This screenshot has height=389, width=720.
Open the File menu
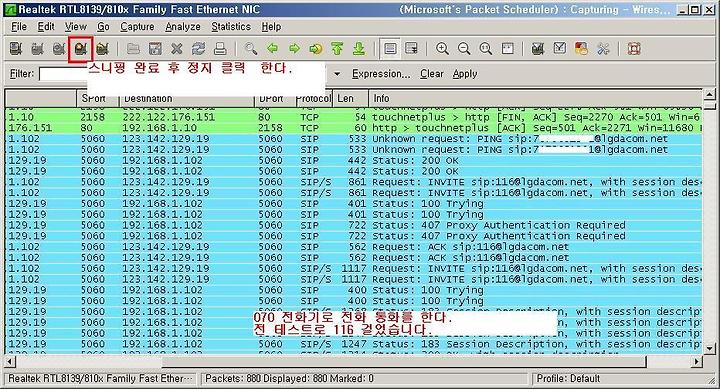tap(19, 27)
